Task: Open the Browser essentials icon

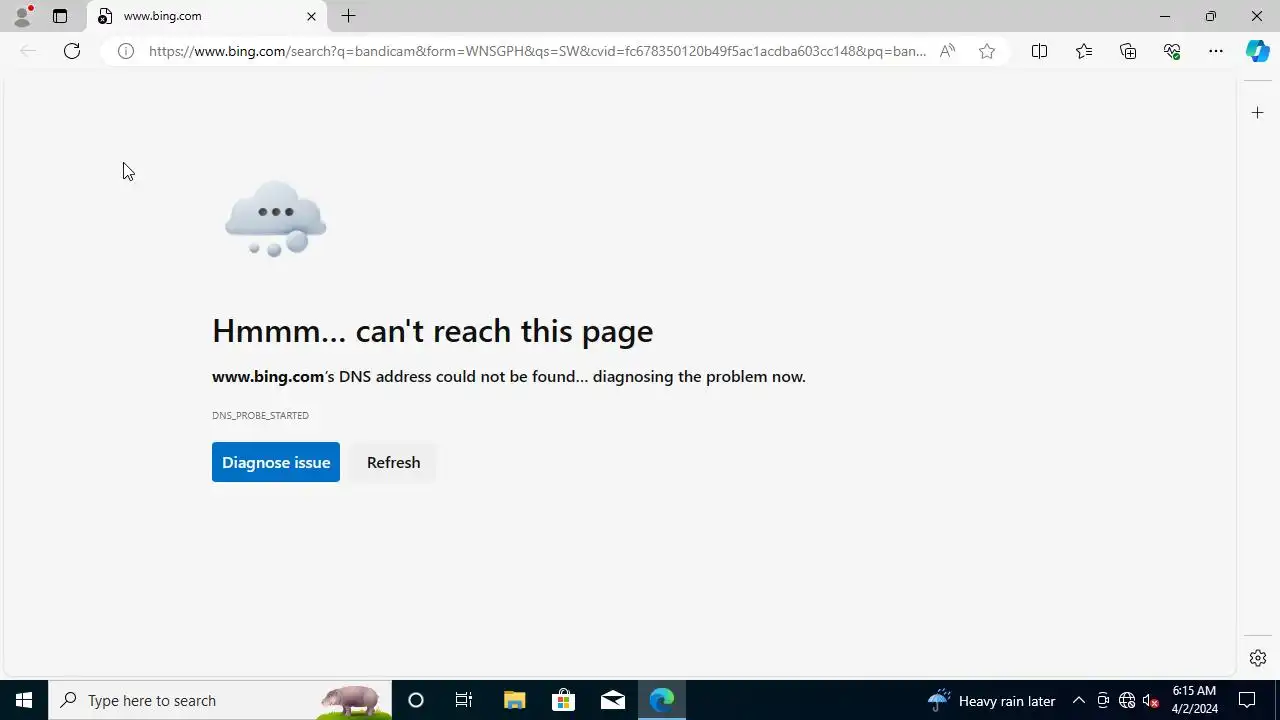Action: (x=1172, y=51)
